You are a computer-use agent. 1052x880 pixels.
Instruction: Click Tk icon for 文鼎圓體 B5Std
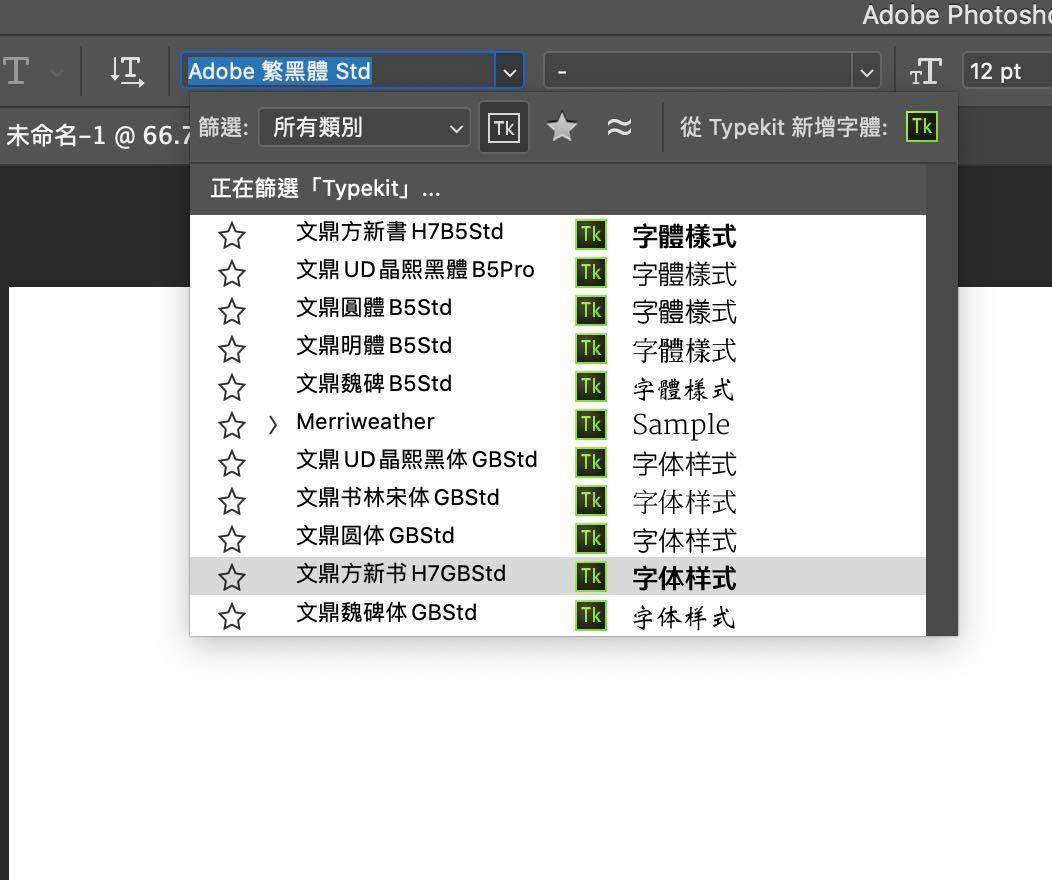point(591,311)
